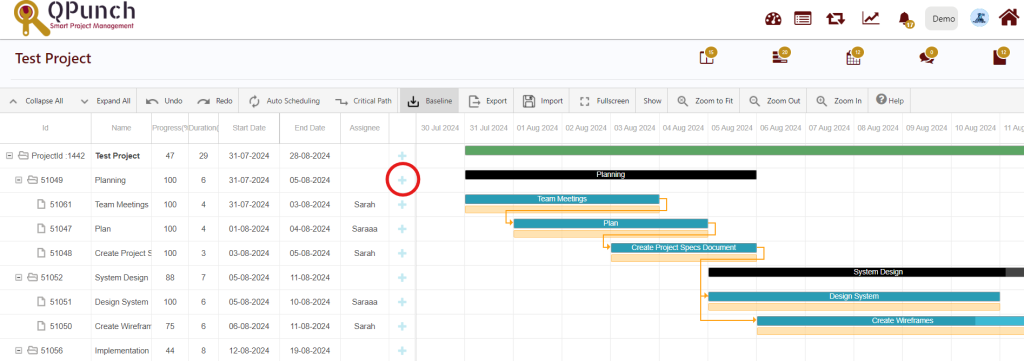Screen dimensions: 1024x361
Task: Toggle Auto Scheduling
Action: tap(284, 101)
